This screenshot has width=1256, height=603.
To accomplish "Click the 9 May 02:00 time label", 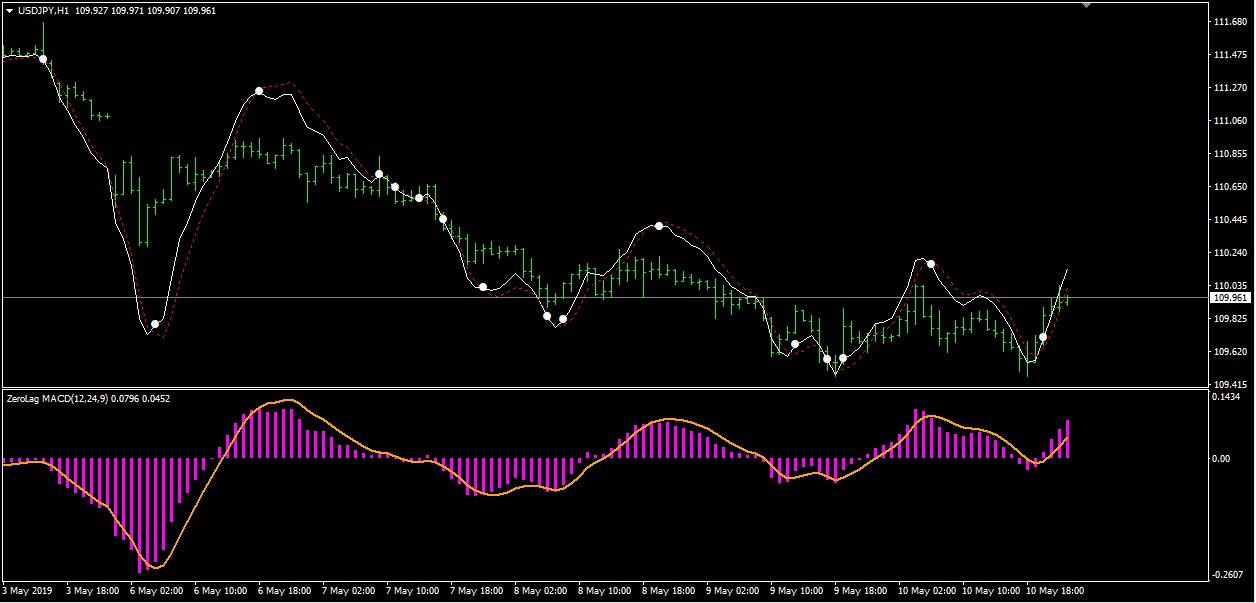I will pos(732,591).
